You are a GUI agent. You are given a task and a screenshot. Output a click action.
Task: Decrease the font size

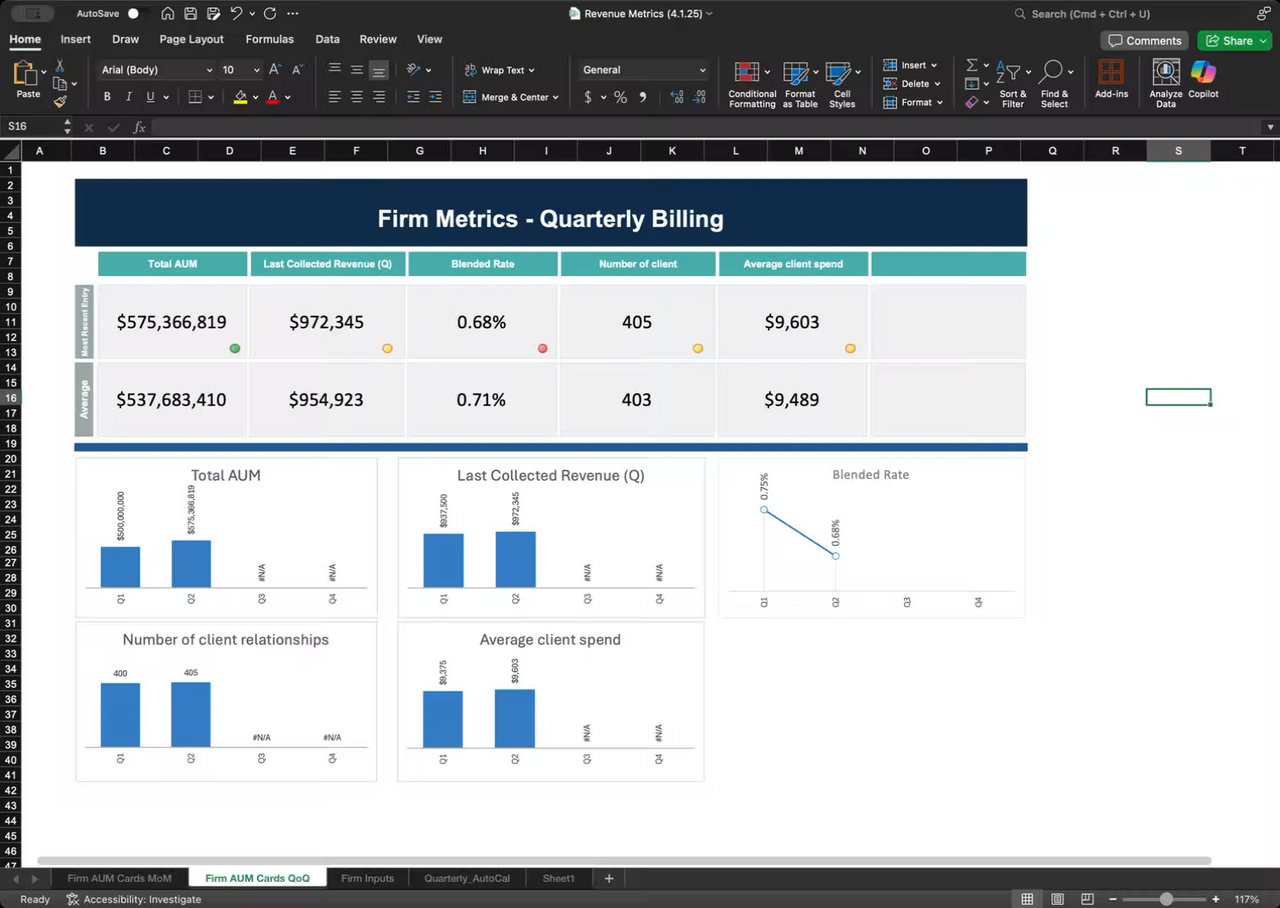click(x=297, y=70)
